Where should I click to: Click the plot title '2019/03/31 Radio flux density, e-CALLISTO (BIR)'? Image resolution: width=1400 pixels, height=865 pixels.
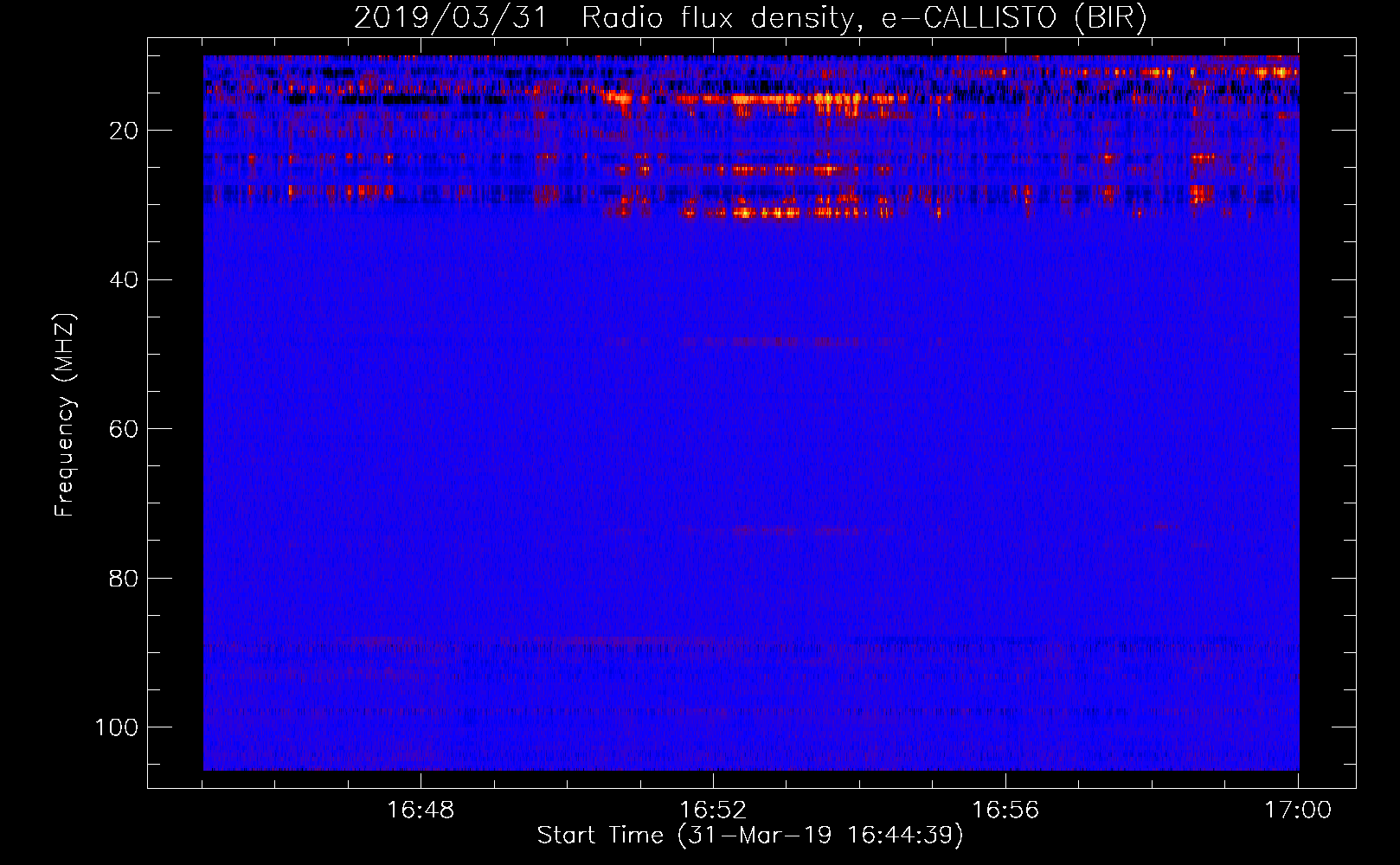point(750,18)
